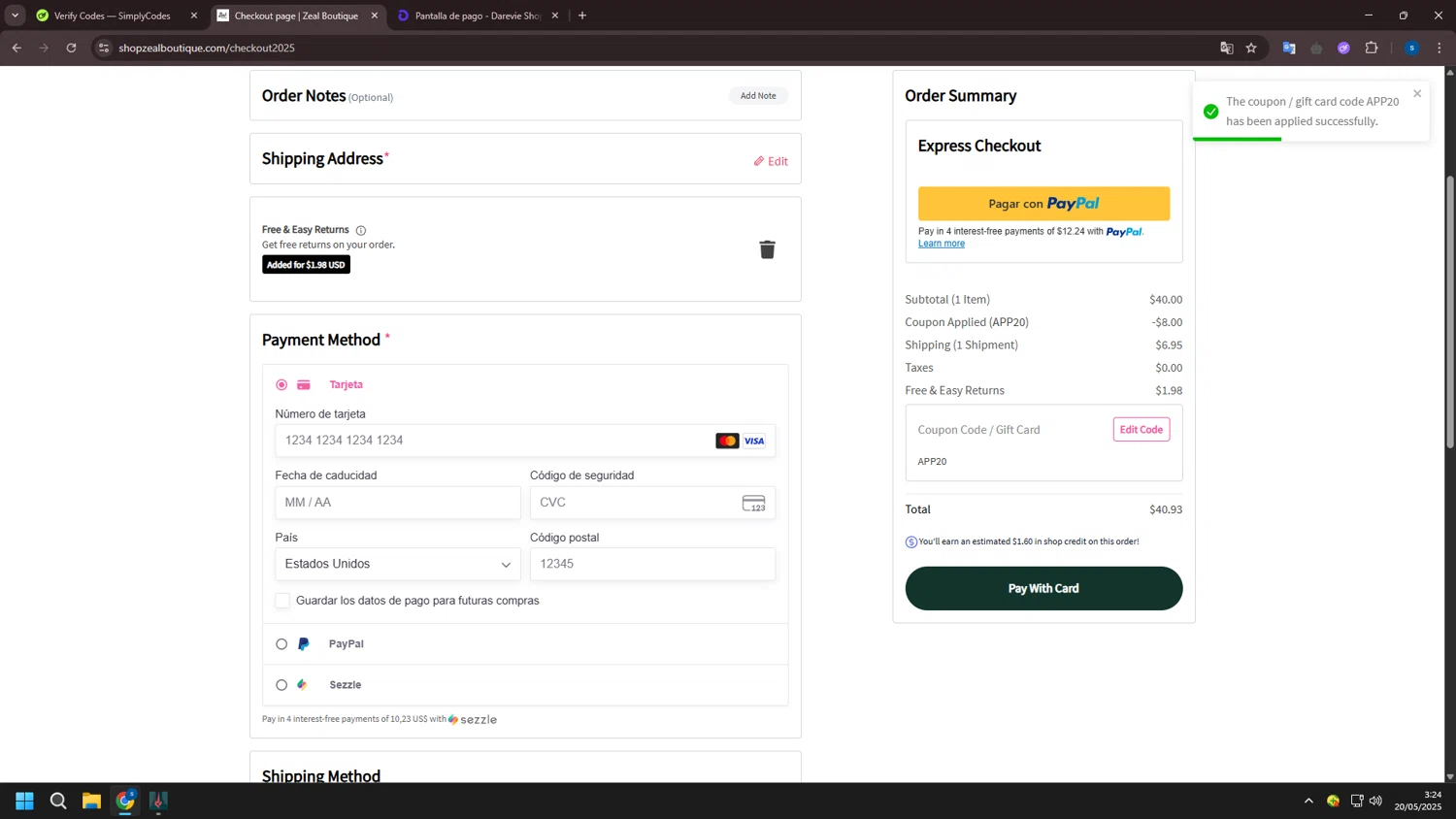This screenshot has height=819, width=1456.
Task: Close the SimplyCodes tab
Action: [194, 16]
